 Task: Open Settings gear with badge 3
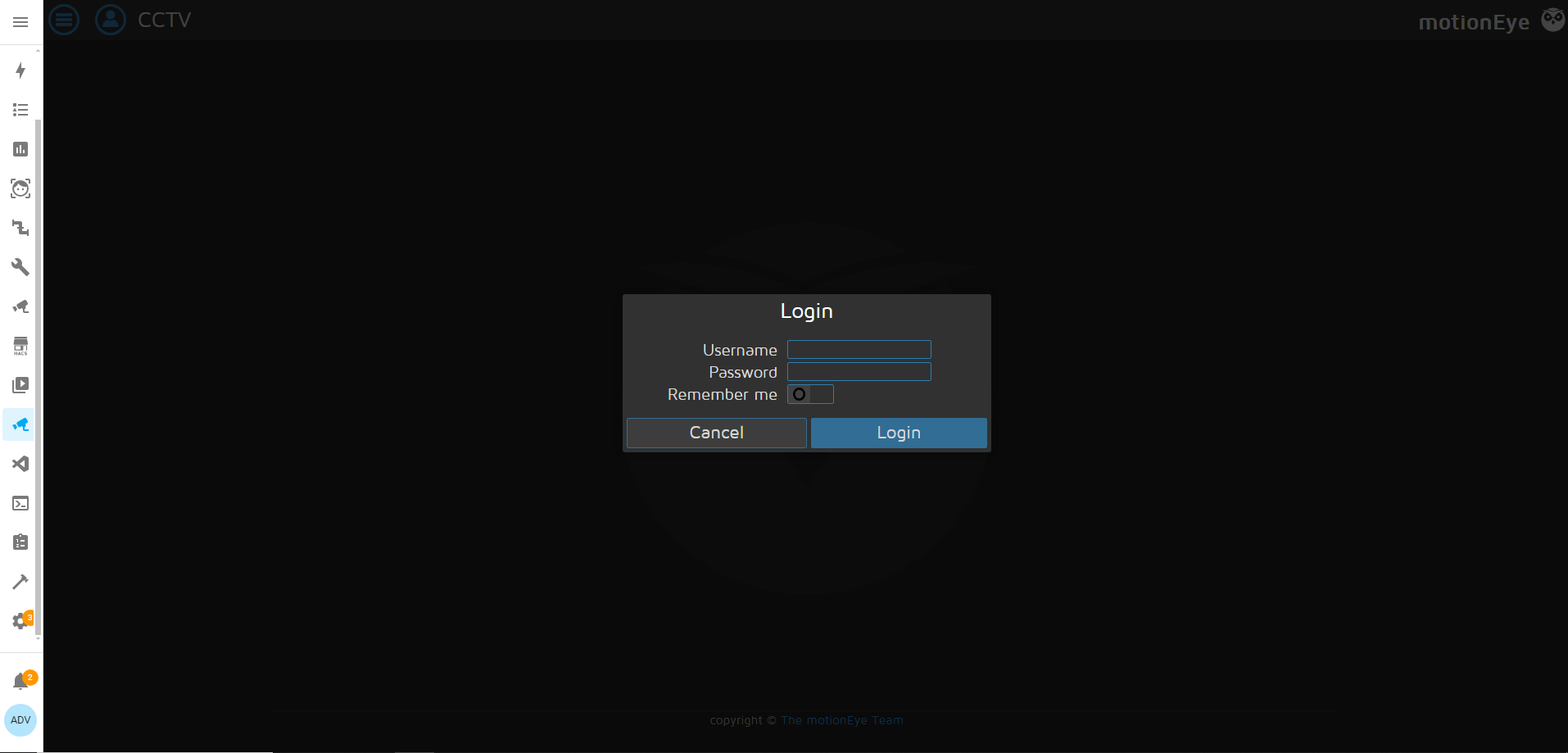tap(22, 620)
